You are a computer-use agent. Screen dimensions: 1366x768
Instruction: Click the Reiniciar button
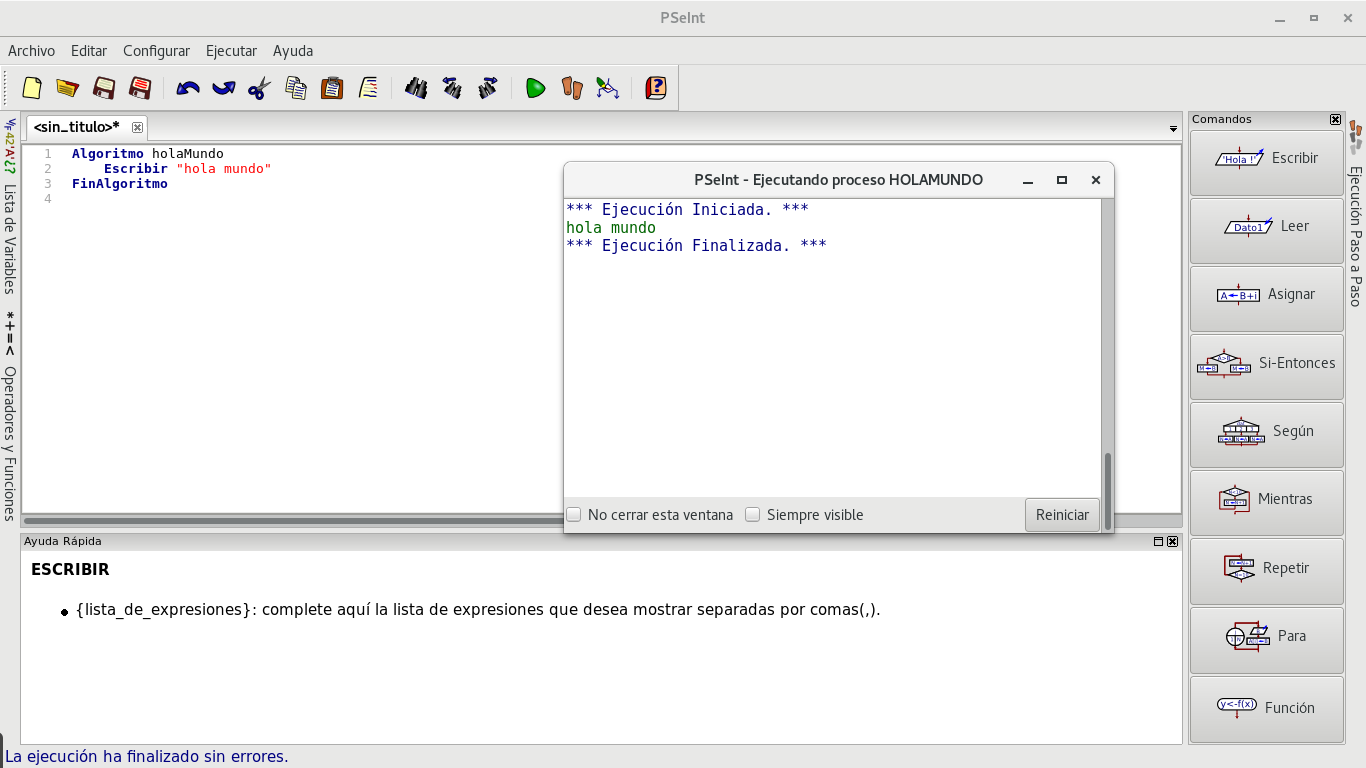pos(1062,515)
